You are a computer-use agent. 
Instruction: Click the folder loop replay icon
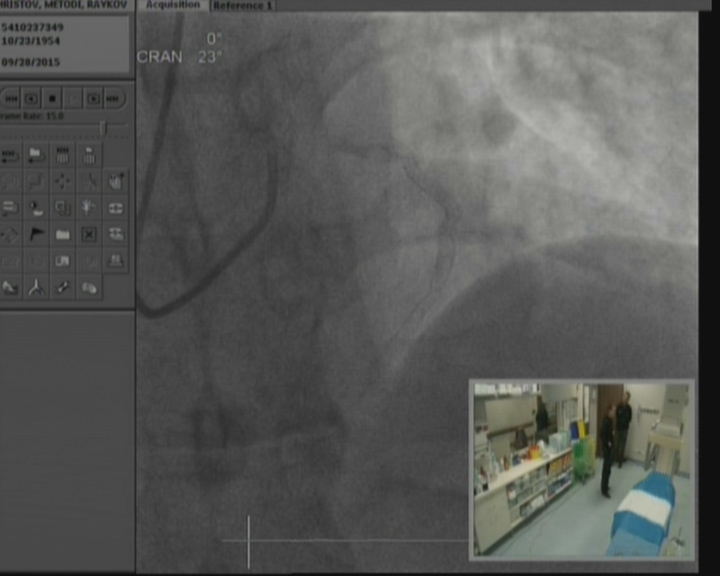[x=36, y=155]
